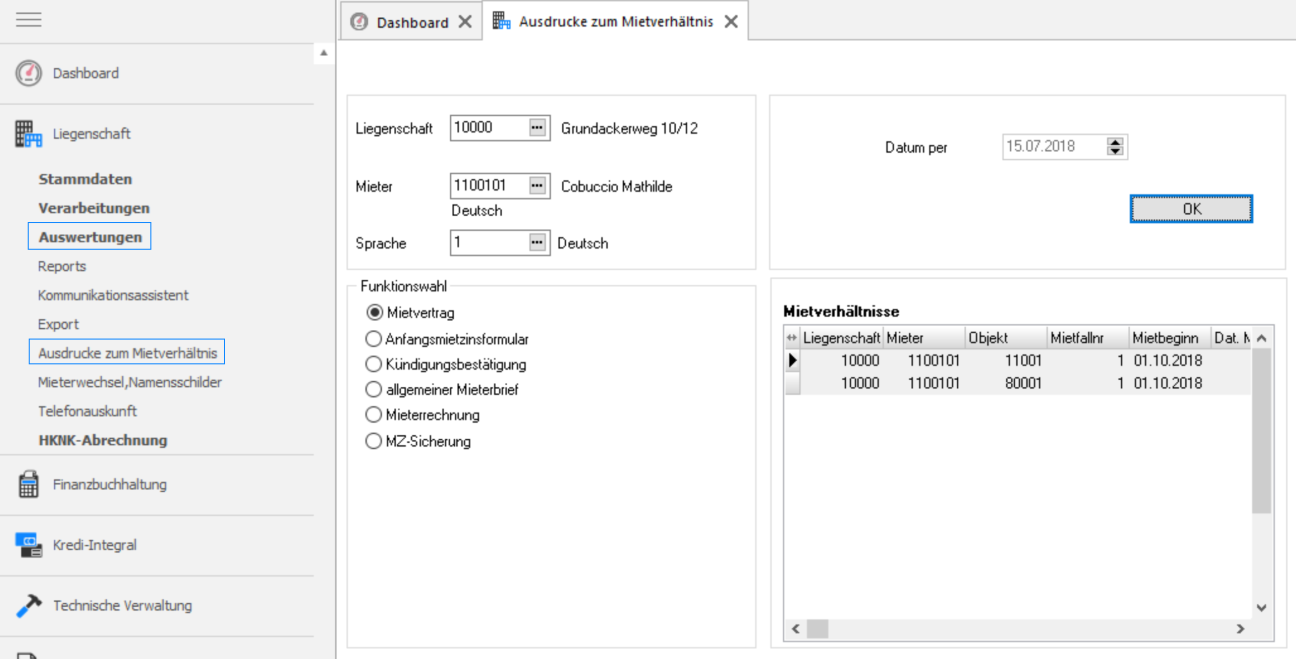Open Verarbeitungen in the sidebar
Image resolution: width=1296 pixels, height=659 pixels.
(x=94, y=208)
